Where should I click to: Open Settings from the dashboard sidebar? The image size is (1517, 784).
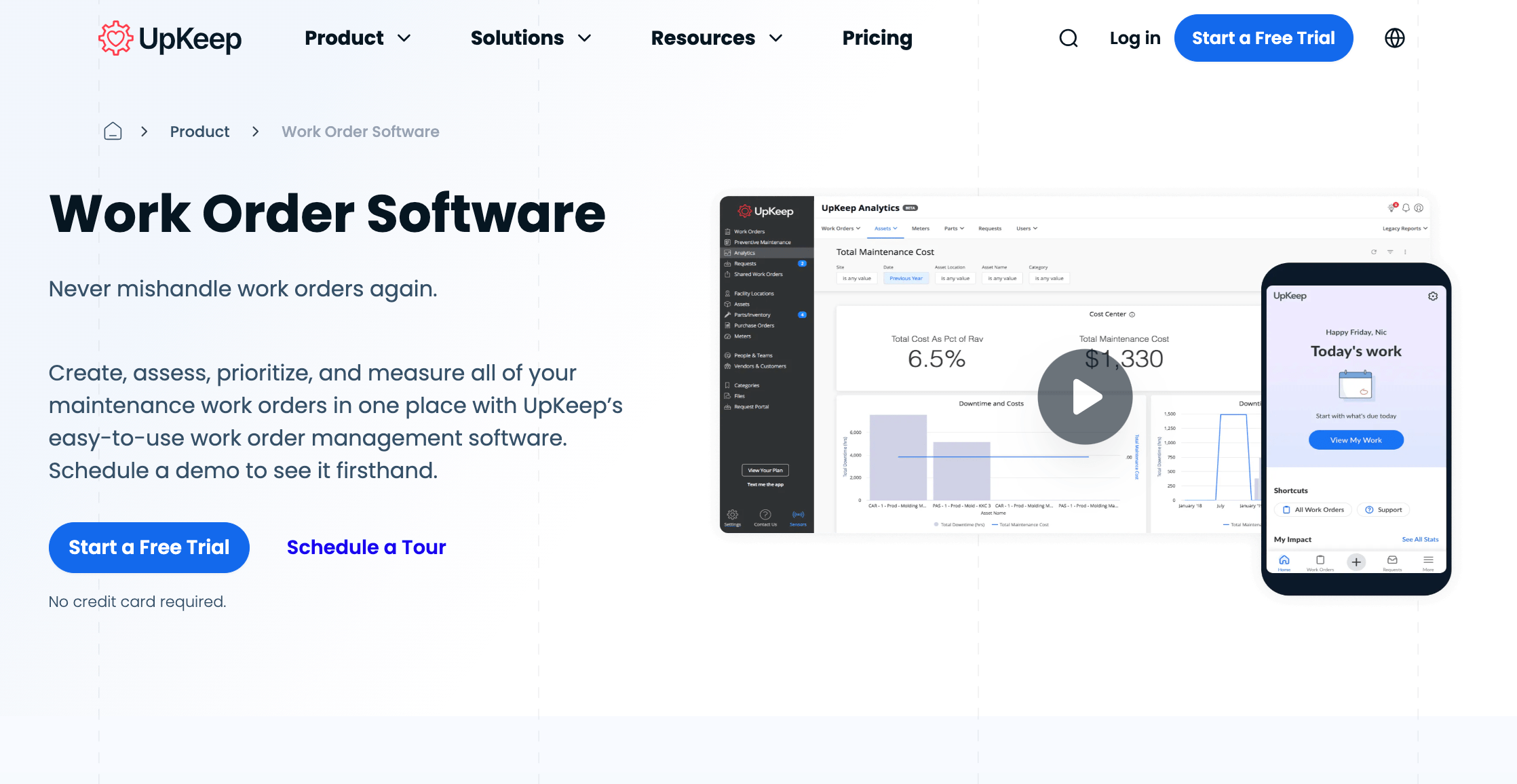point(732,515)
